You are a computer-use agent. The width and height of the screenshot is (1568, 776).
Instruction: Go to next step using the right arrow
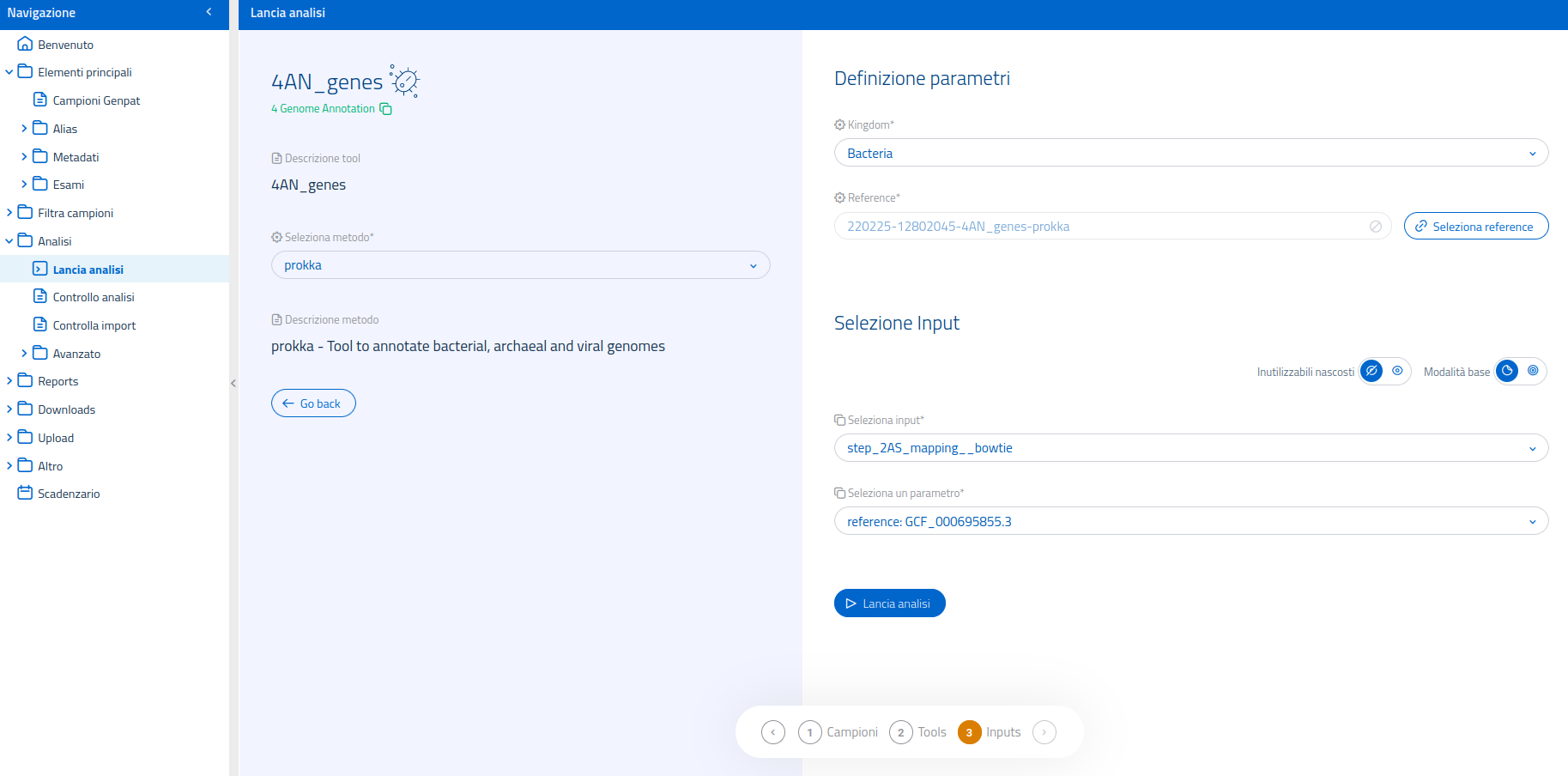pos(1044,732)
